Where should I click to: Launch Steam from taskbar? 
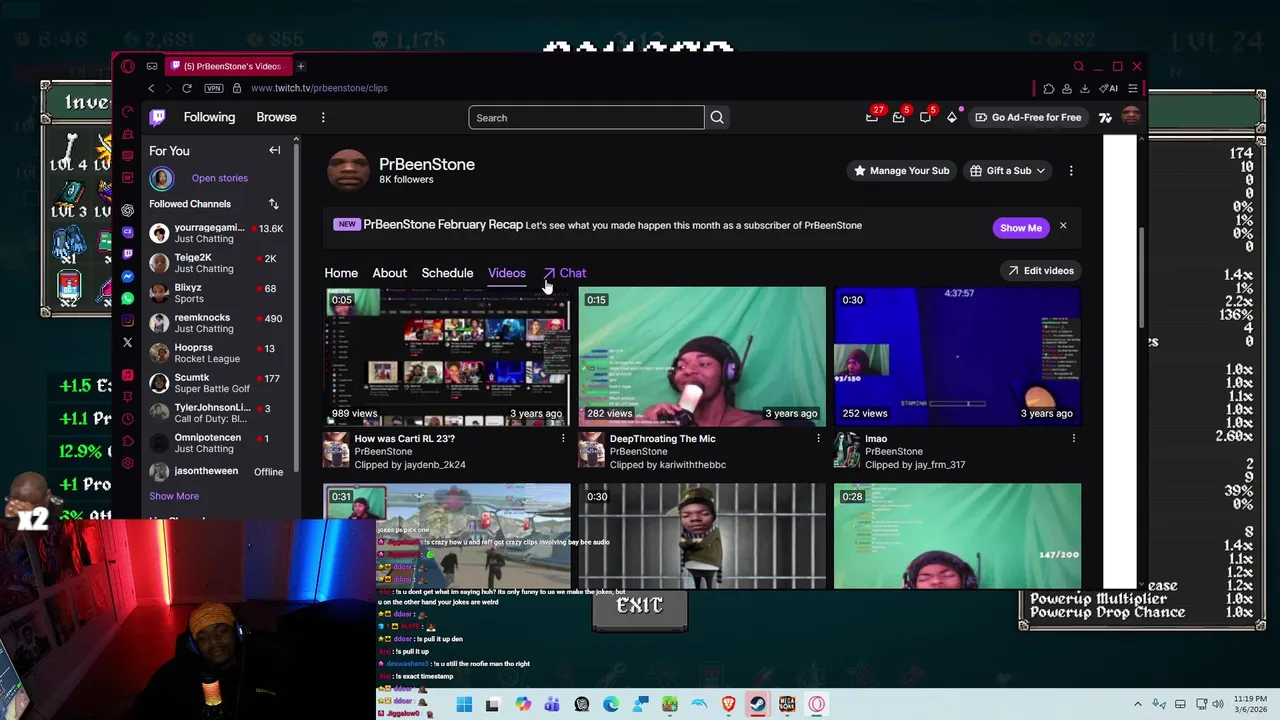pos(758,704)
